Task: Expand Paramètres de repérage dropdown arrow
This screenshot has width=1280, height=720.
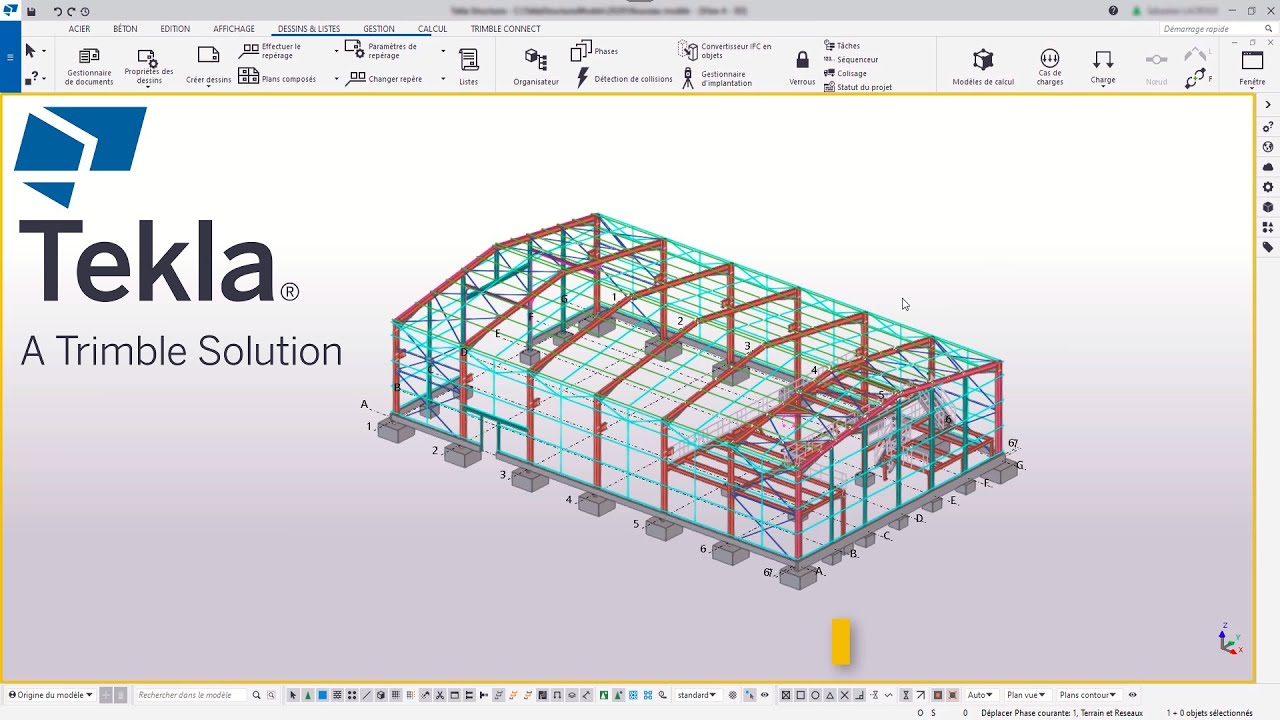Action: pos(443,51)
